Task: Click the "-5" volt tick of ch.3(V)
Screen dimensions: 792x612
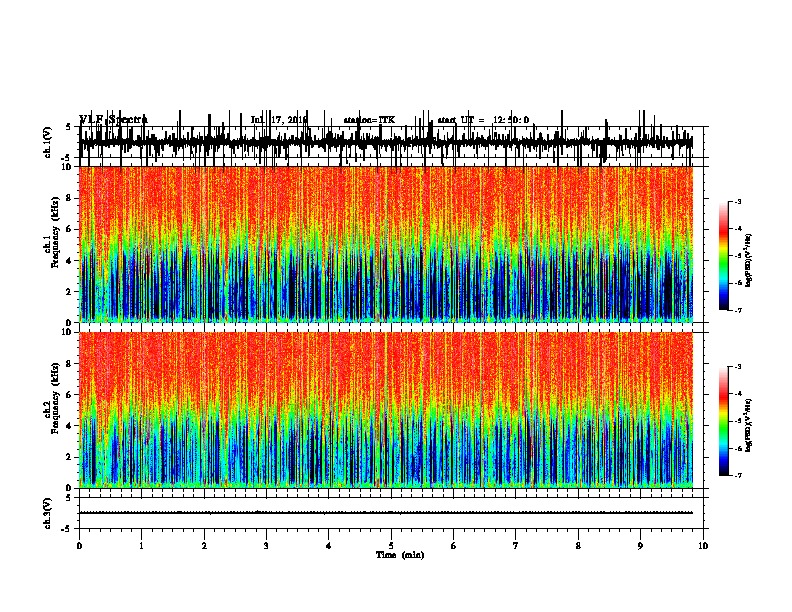Action: [x=68, y=529]
